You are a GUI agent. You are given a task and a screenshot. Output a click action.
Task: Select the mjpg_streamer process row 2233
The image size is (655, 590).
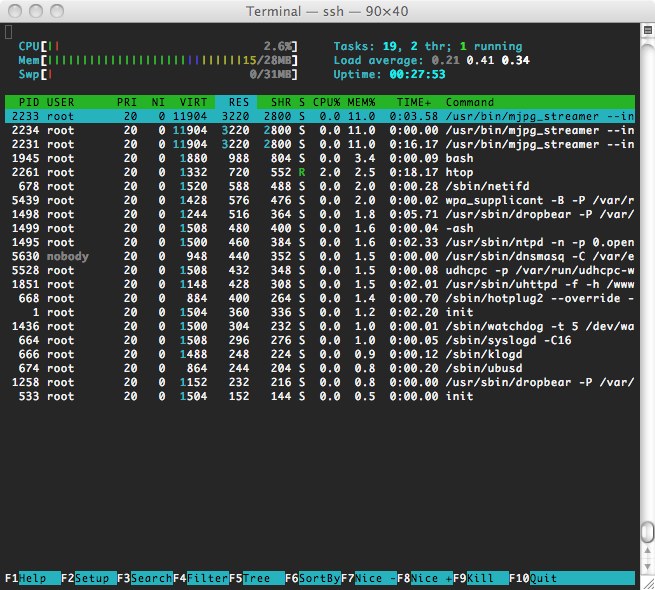(x=320, y=116)
